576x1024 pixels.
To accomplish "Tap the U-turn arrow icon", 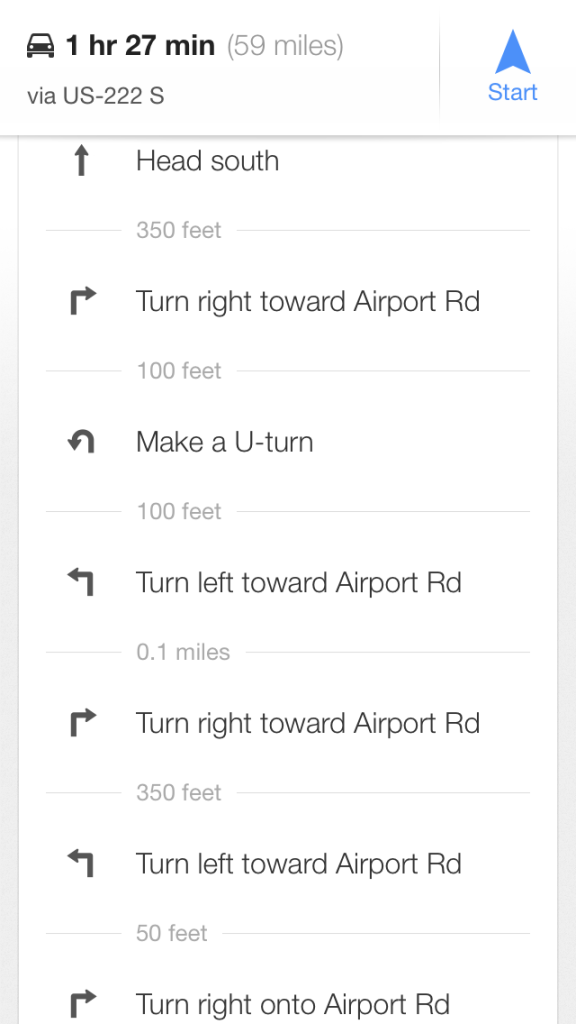I will point(82,442).
